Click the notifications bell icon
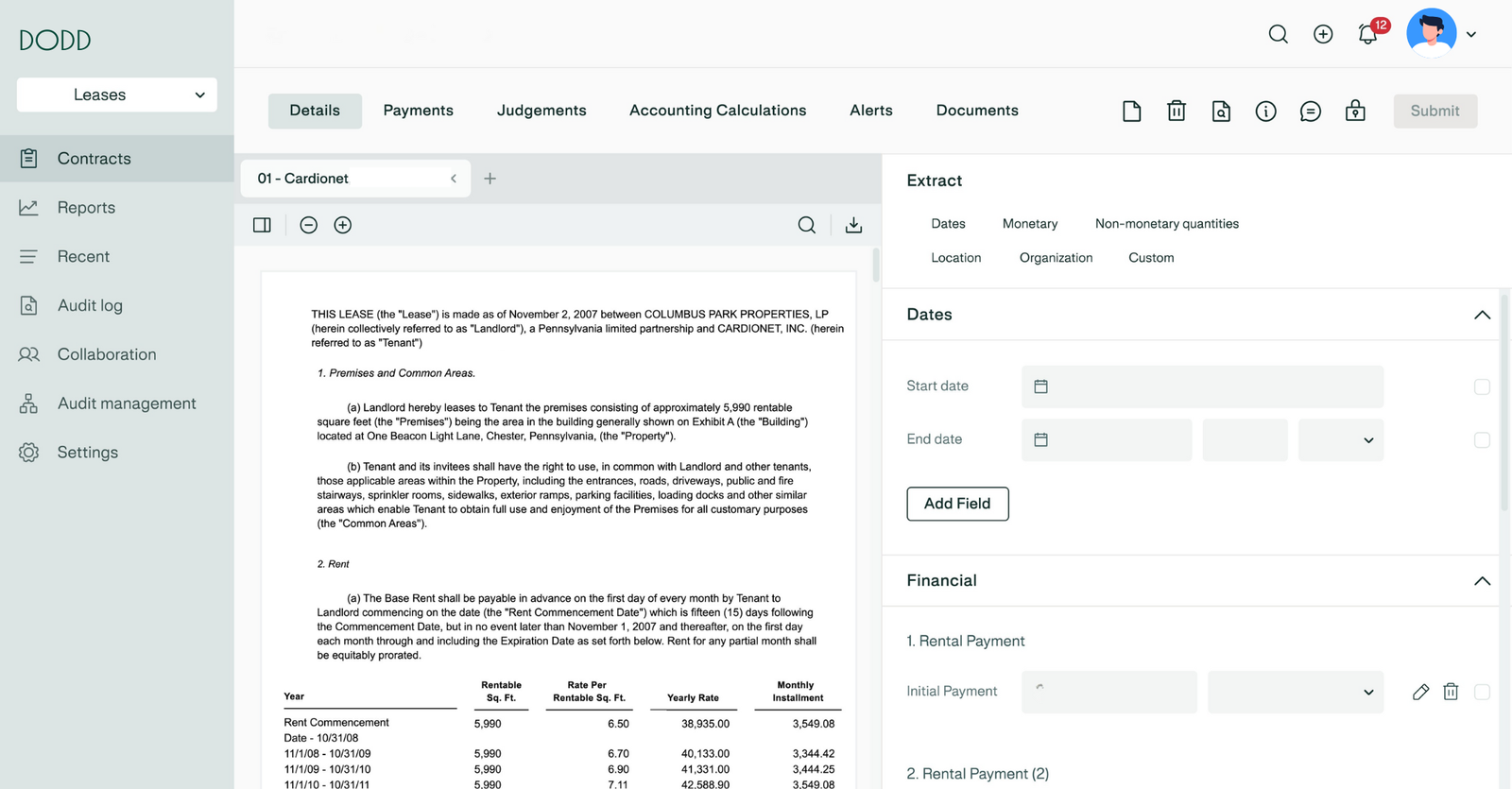 coord(1367,35)
